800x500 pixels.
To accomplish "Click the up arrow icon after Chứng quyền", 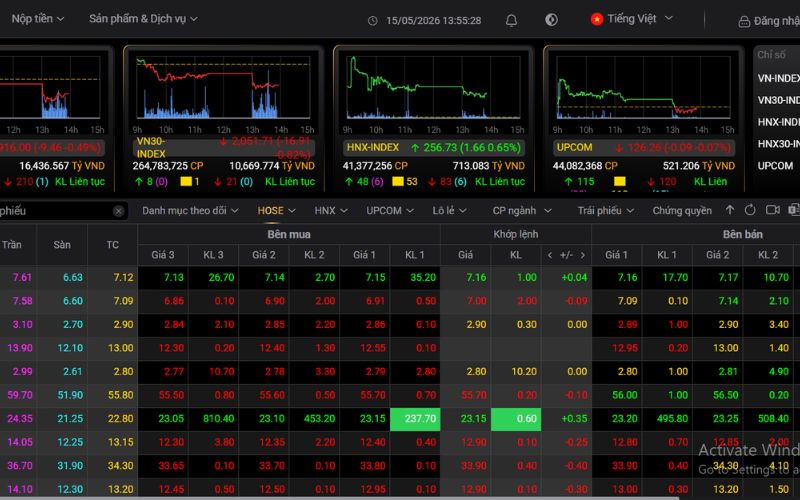I will [x=730, y=210].
